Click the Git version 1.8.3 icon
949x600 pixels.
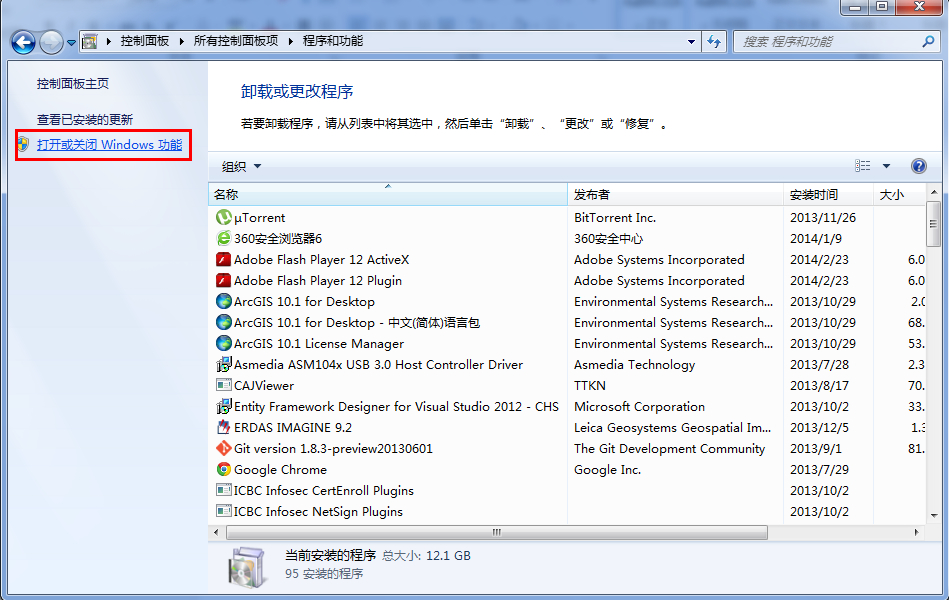pos(222,448)
